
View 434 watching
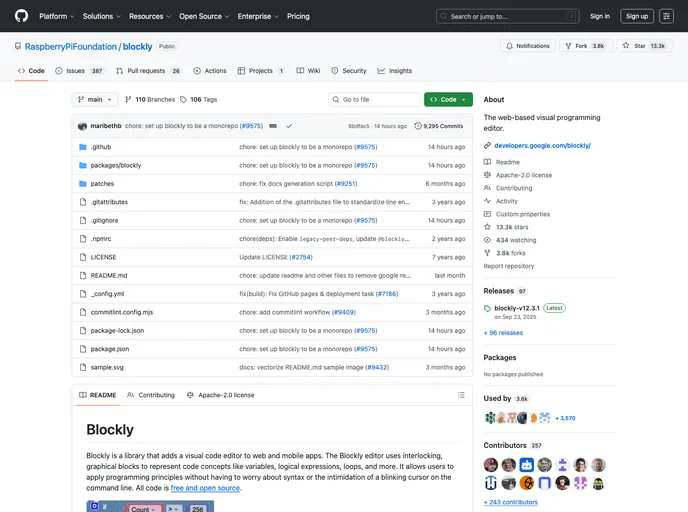(x=516, y=240)
